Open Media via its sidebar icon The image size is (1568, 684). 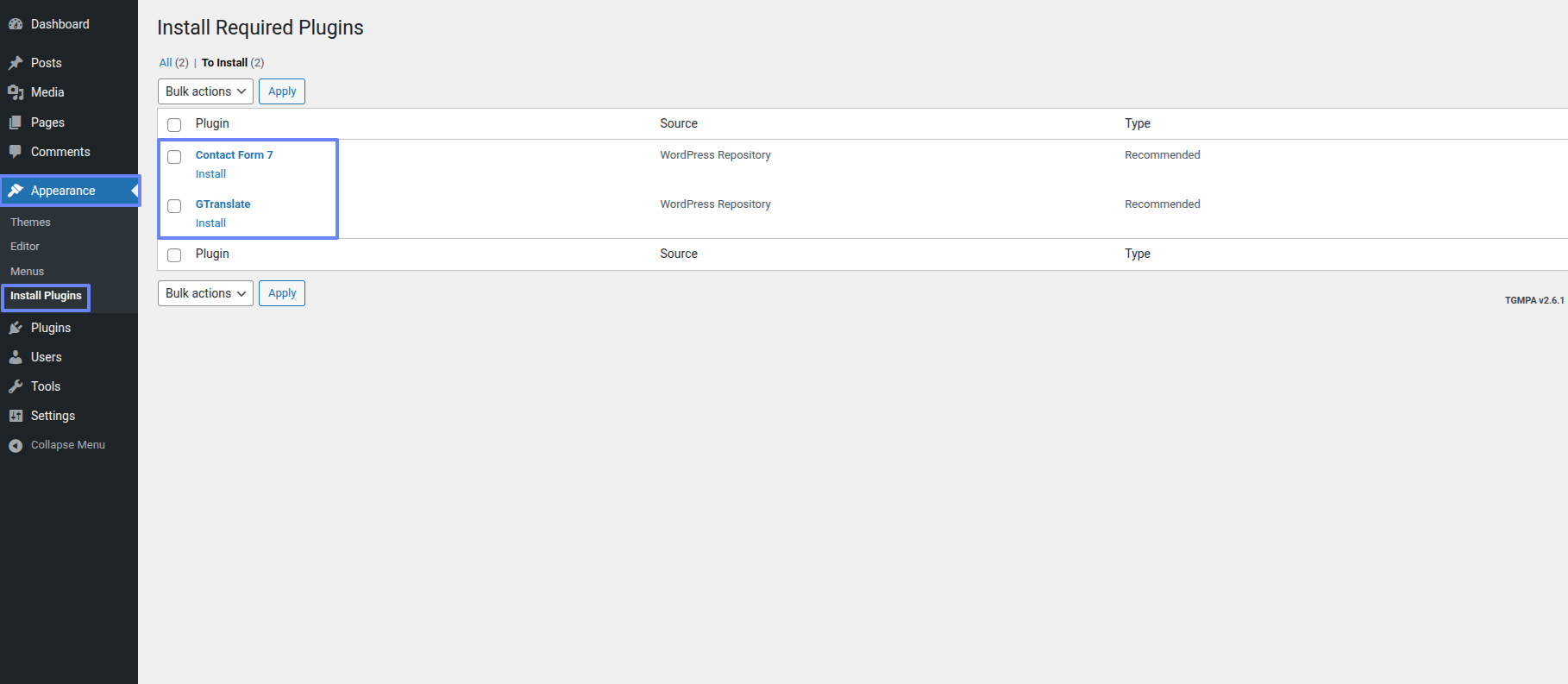pos(16,92)
